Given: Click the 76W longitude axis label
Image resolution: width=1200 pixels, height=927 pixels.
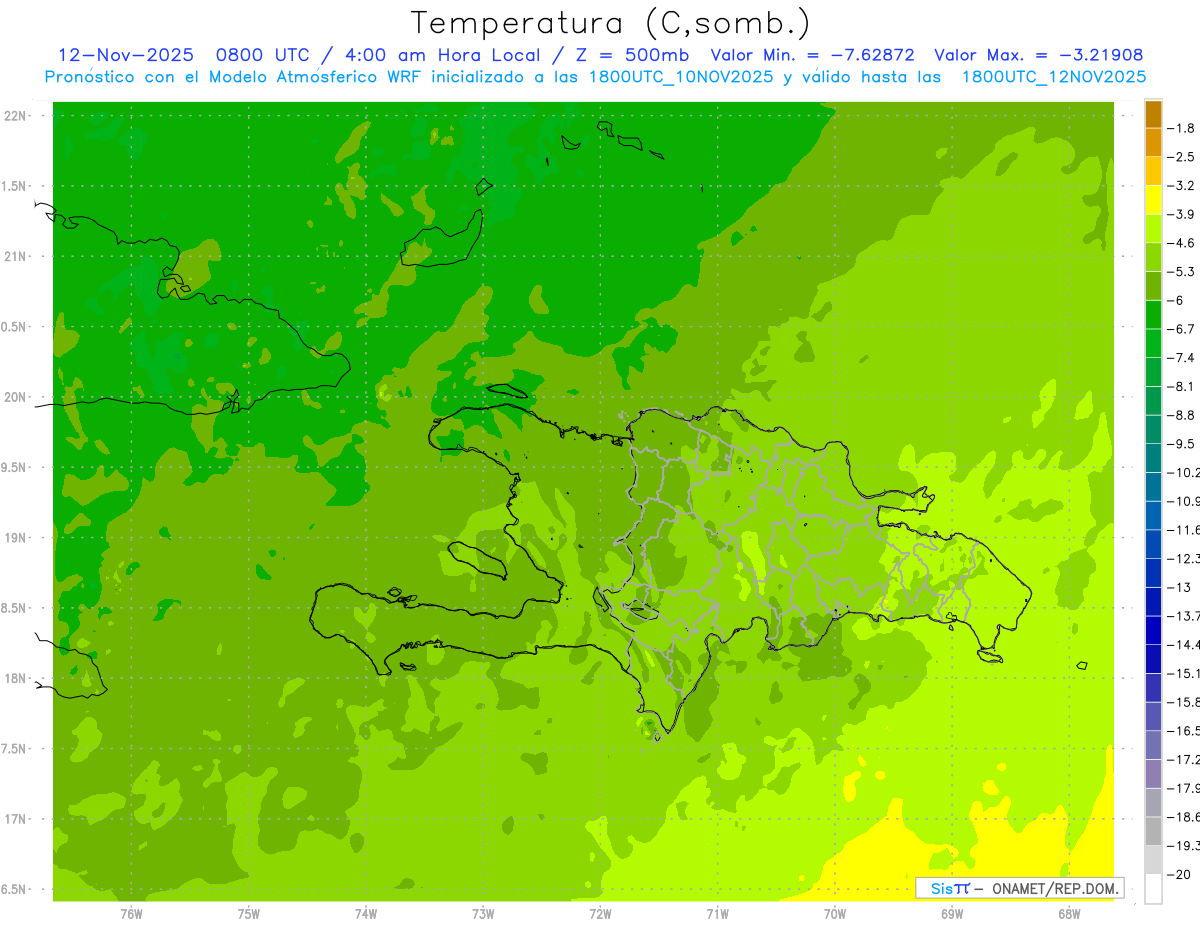Looking at the screenshot, I should coord(131,913).
